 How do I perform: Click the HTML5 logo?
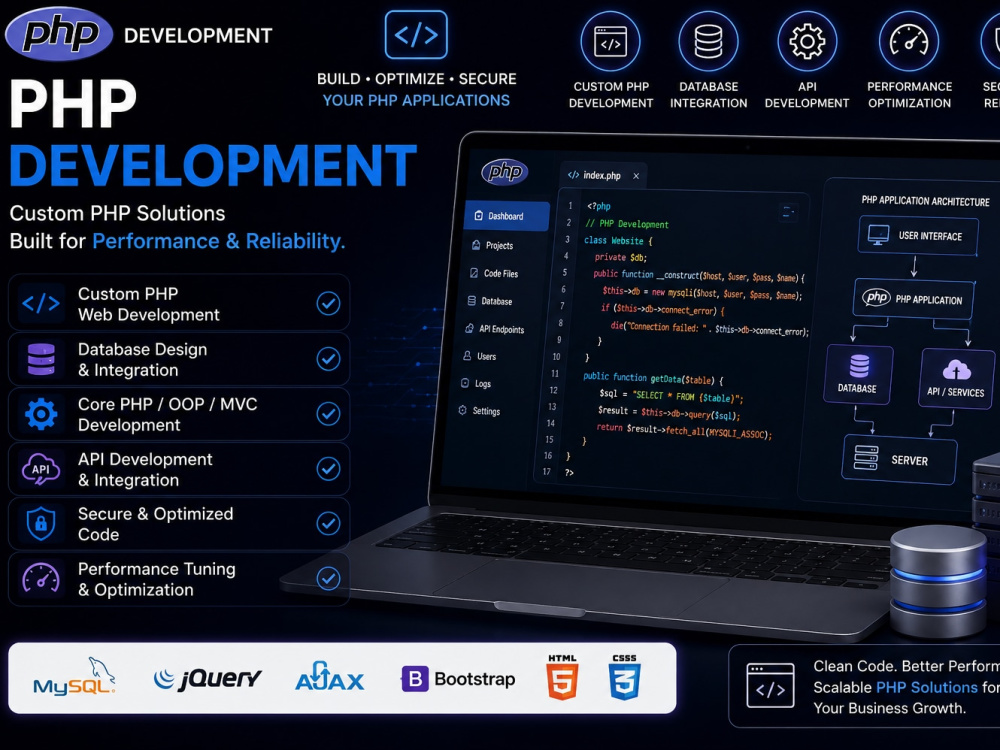point(562,677)
